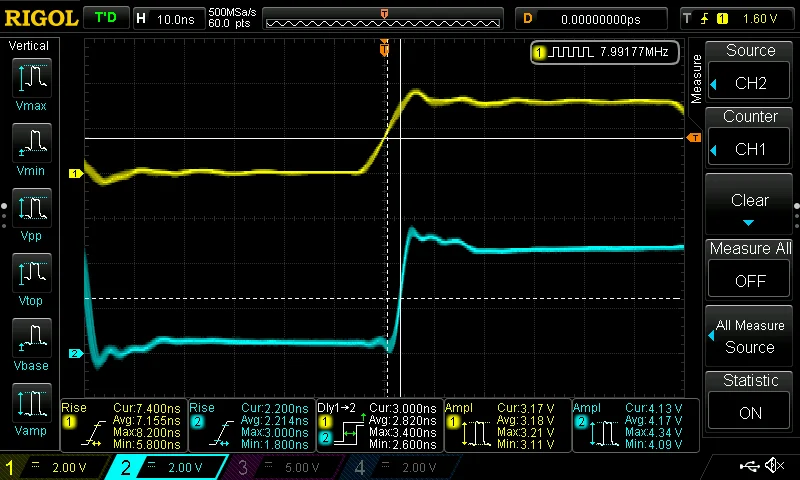
Task: Click the waveform memory overview bar
Action: pos(383,19)
